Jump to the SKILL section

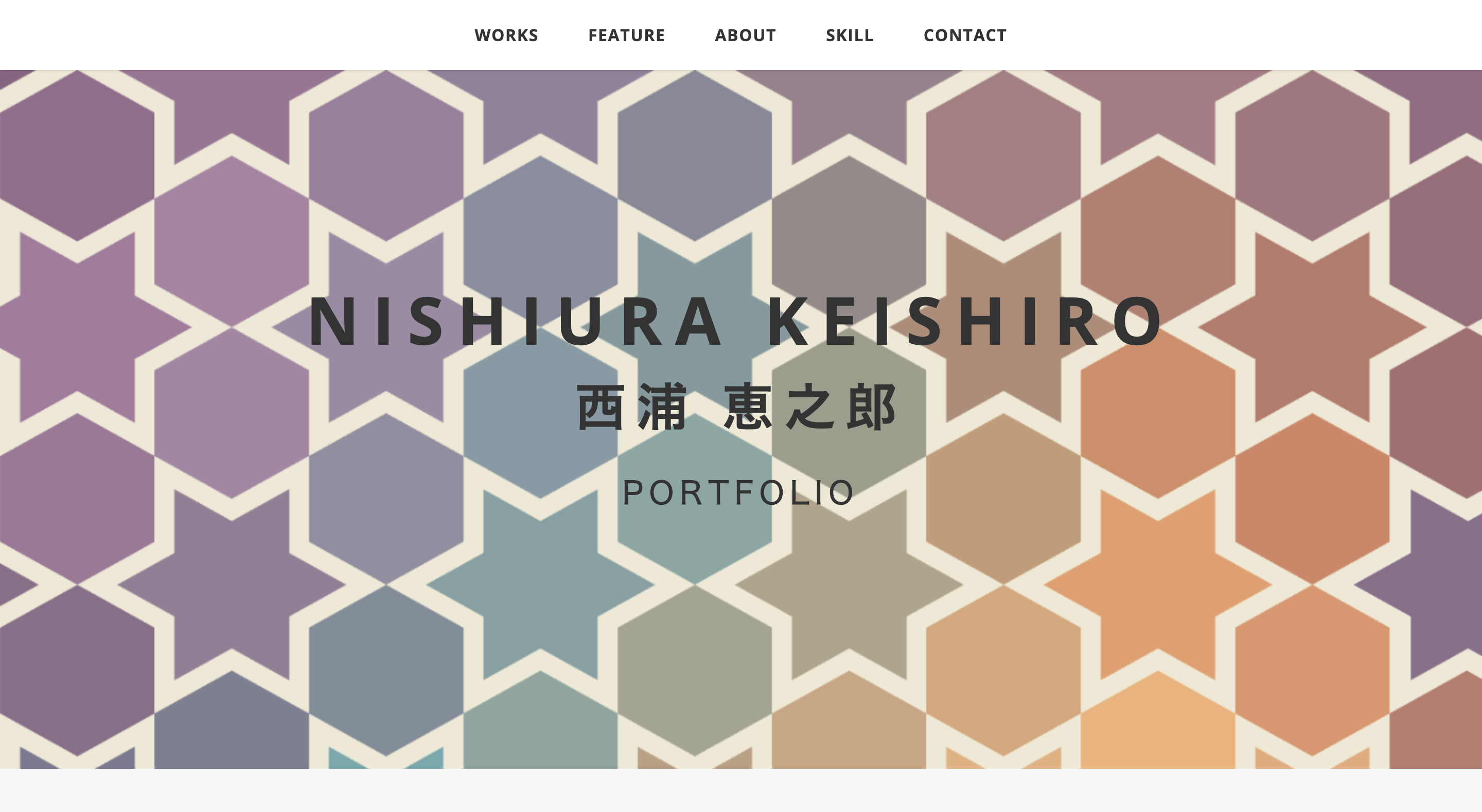(850, 35)
